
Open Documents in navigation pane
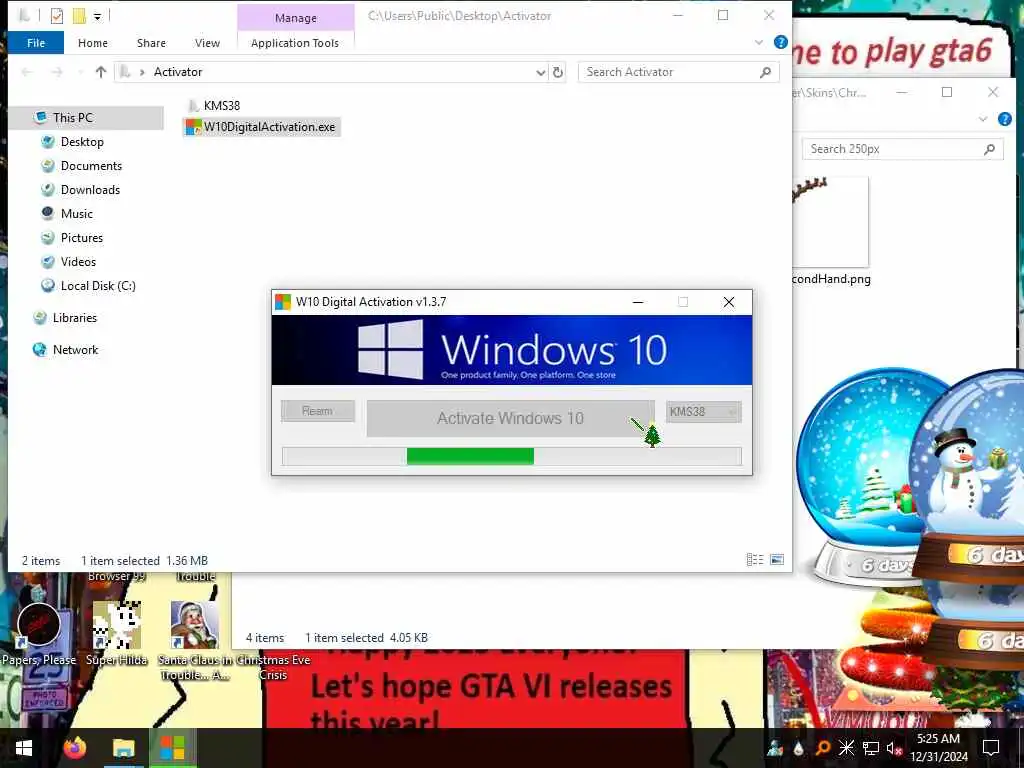(91, 166)
